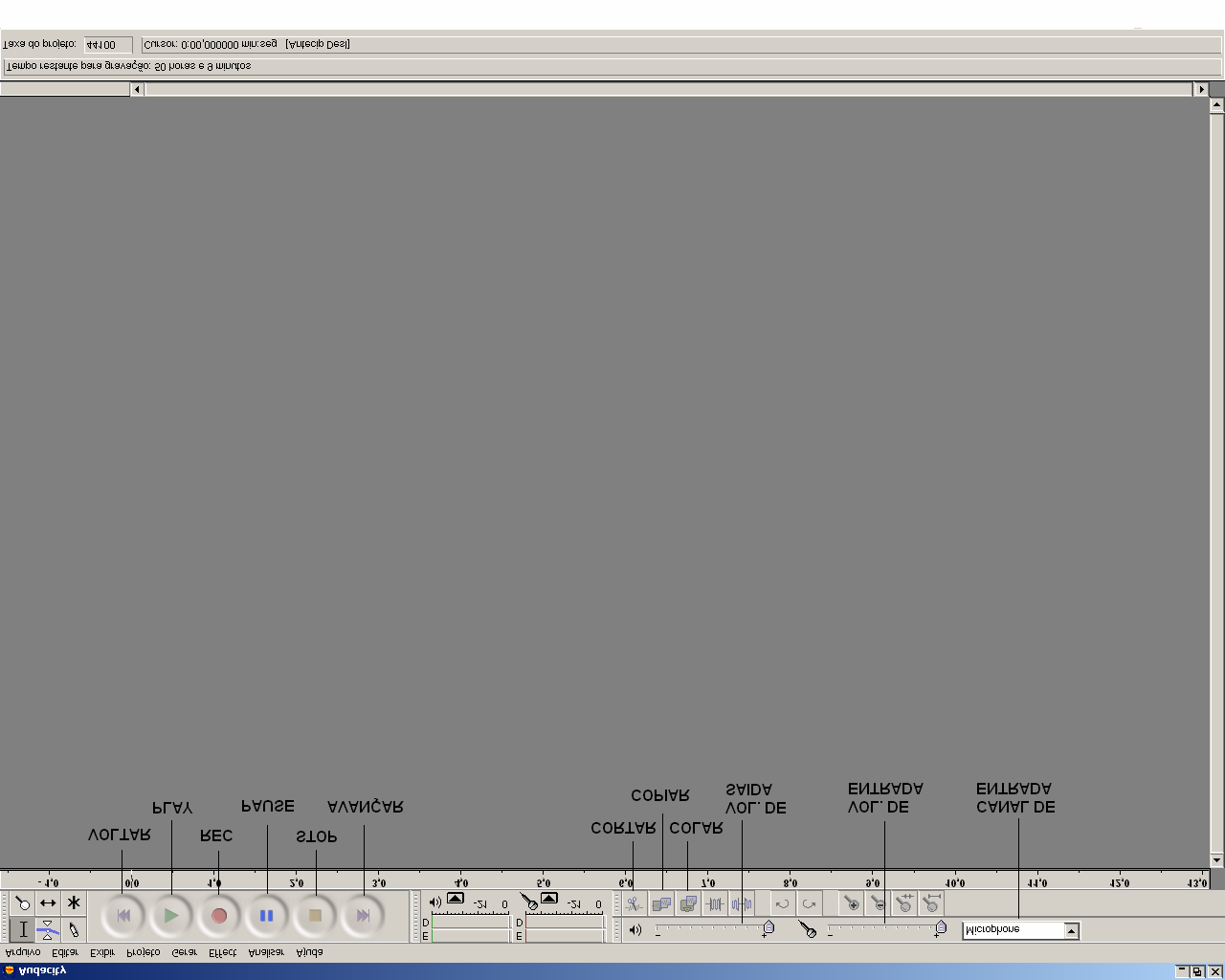Select the Draw pencil tool
This screenshot has height=980, width=1225.
click(74, 929)
